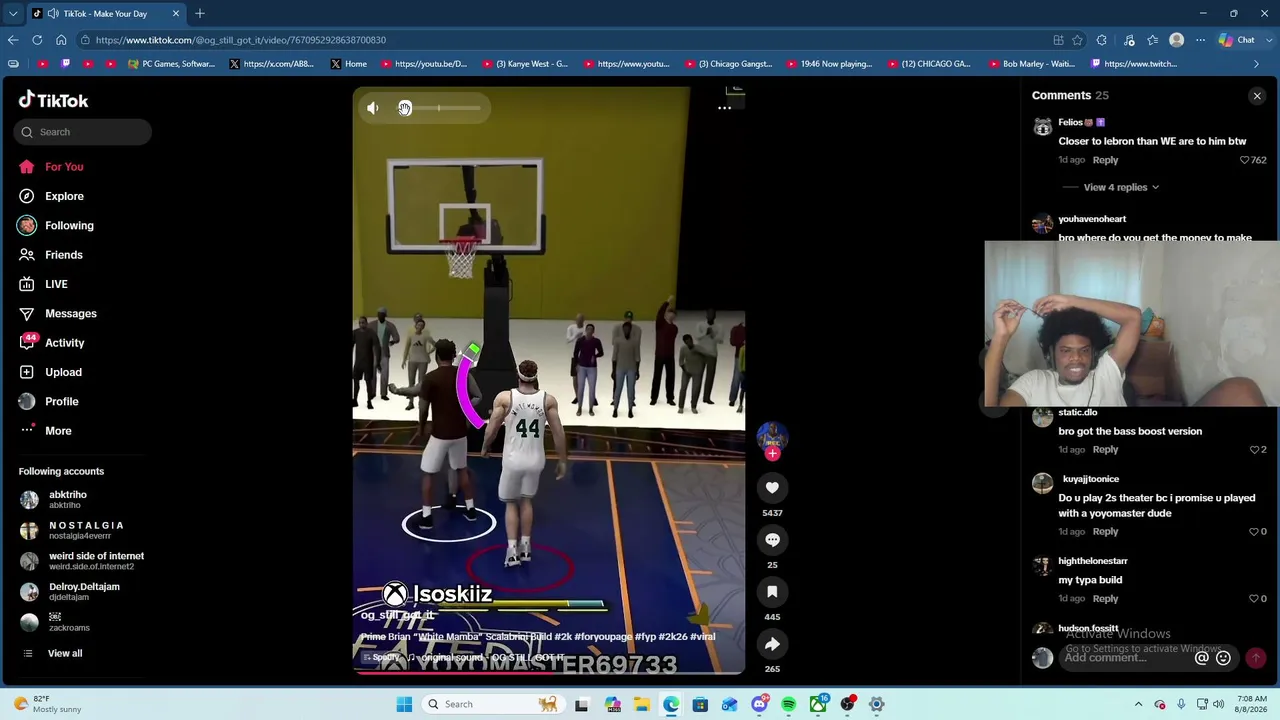Post the comment with the red send button
Screen dimensions: 1280x720
(x=1255, y=658)
